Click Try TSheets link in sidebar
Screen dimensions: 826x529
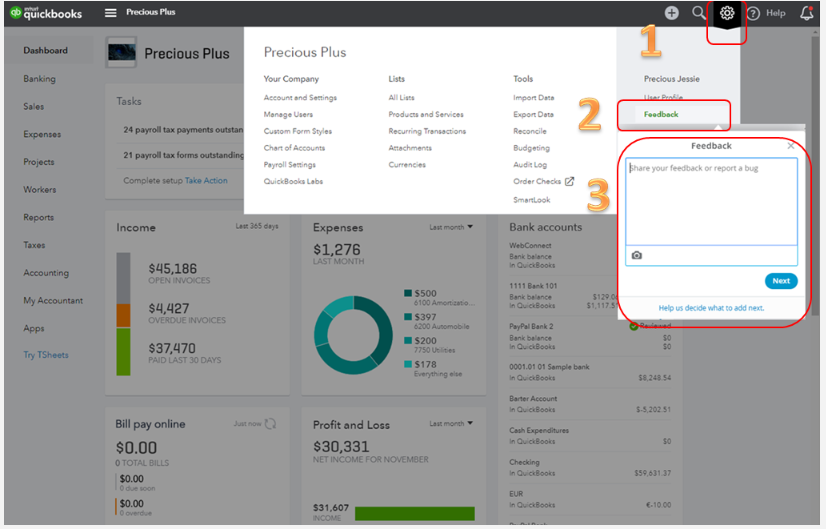coord(46,355)
